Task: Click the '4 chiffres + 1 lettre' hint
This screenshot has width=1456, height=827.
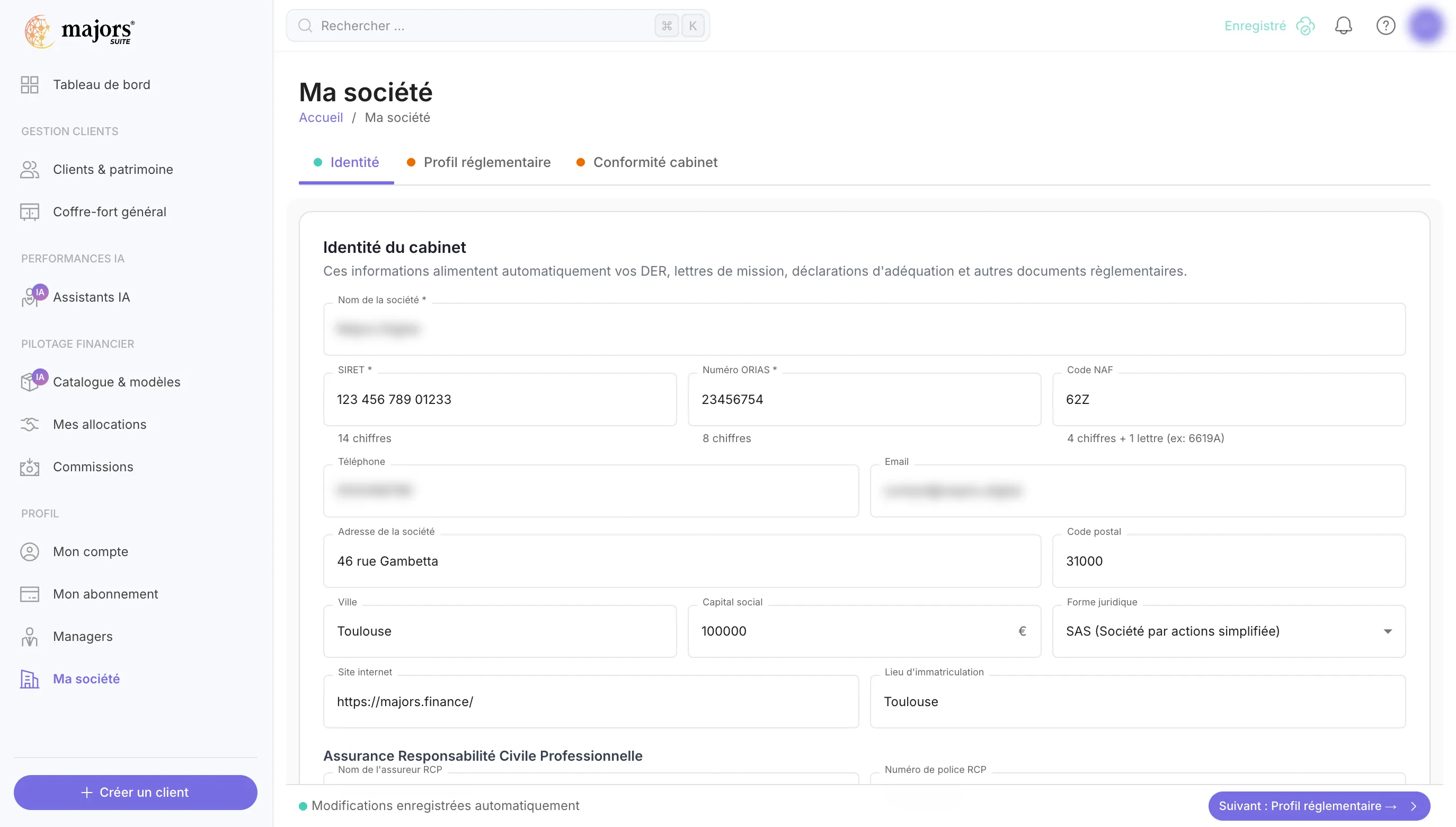Action: pos(1146,438)
